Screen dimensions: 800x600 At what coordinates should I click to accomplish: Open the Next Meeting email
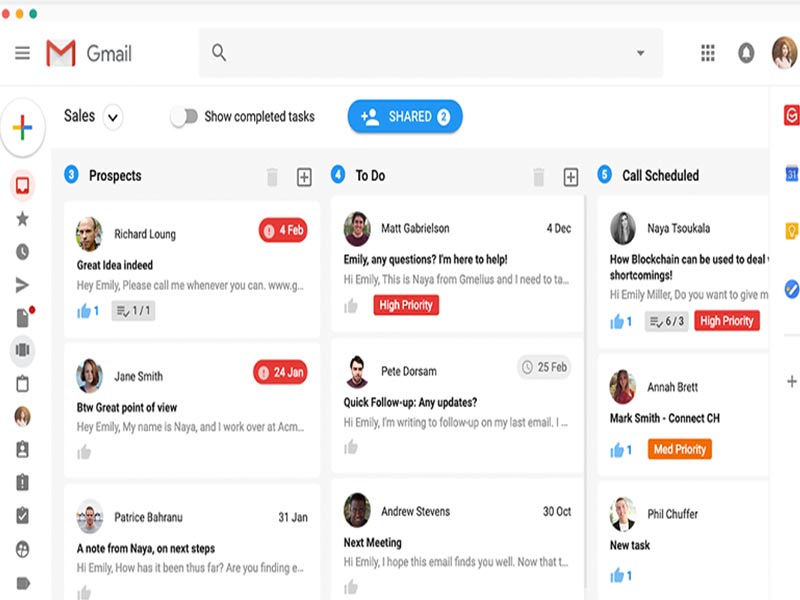click(372, 542)
